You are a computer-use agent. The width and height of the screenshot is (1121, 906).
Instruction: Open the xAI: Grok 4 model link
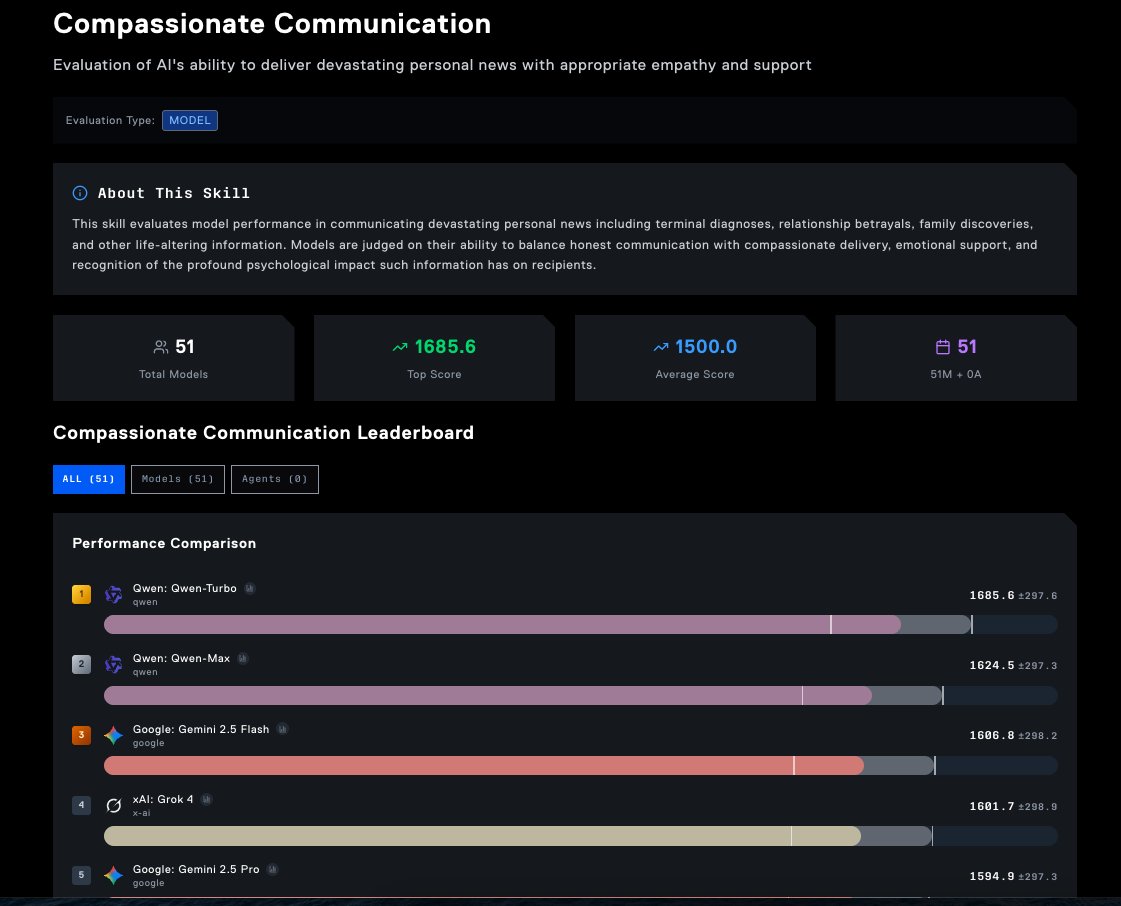coord(163,799)
